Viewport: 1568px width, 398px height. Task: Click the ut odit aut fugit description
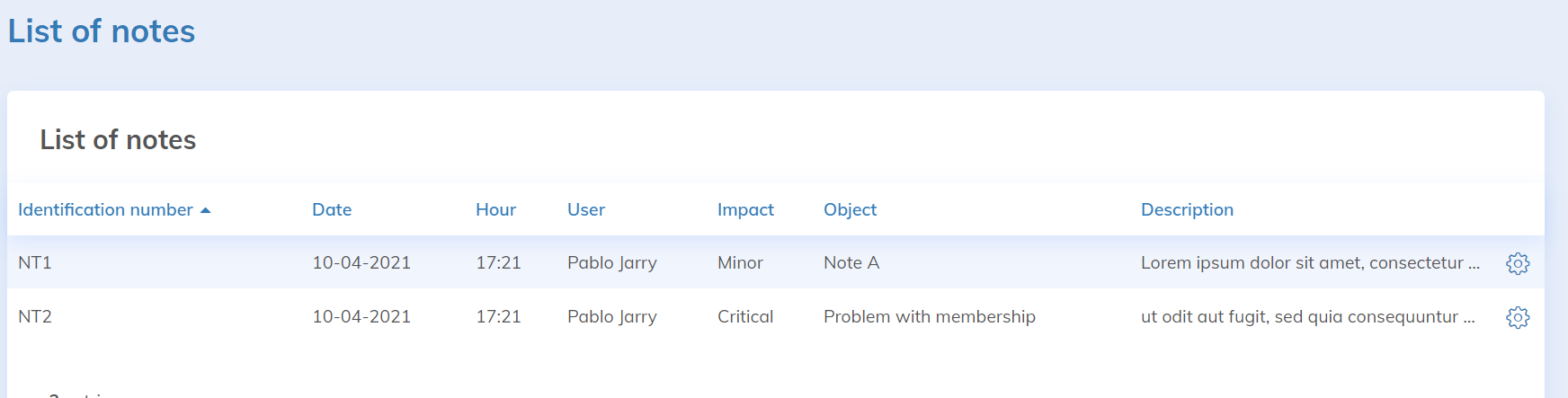pos(1307,316)
